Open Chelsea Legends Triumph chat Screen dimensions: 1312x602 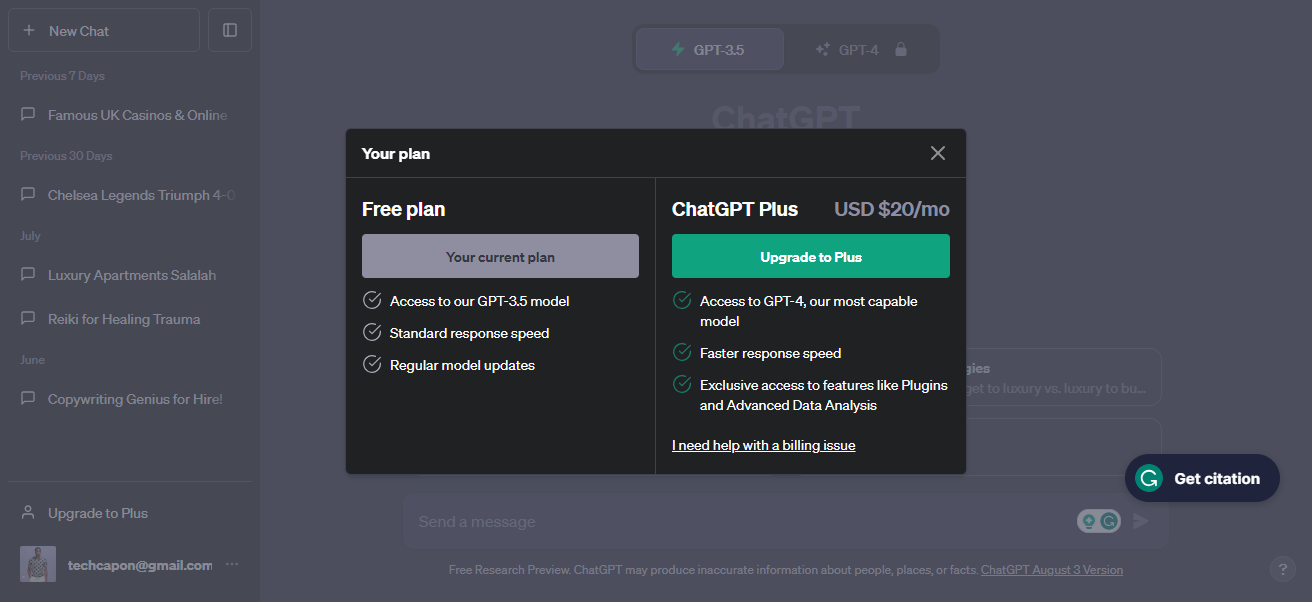(130, 195)
